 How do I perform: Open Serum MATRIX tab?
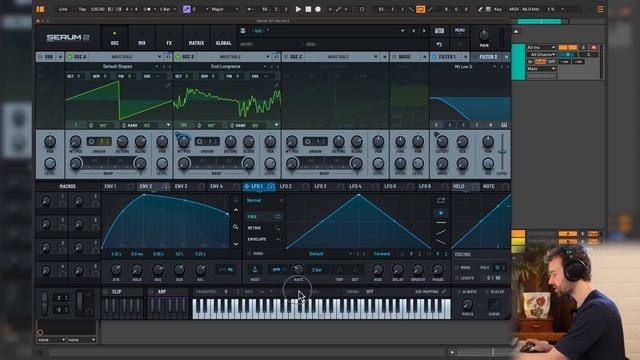(196, 38)
